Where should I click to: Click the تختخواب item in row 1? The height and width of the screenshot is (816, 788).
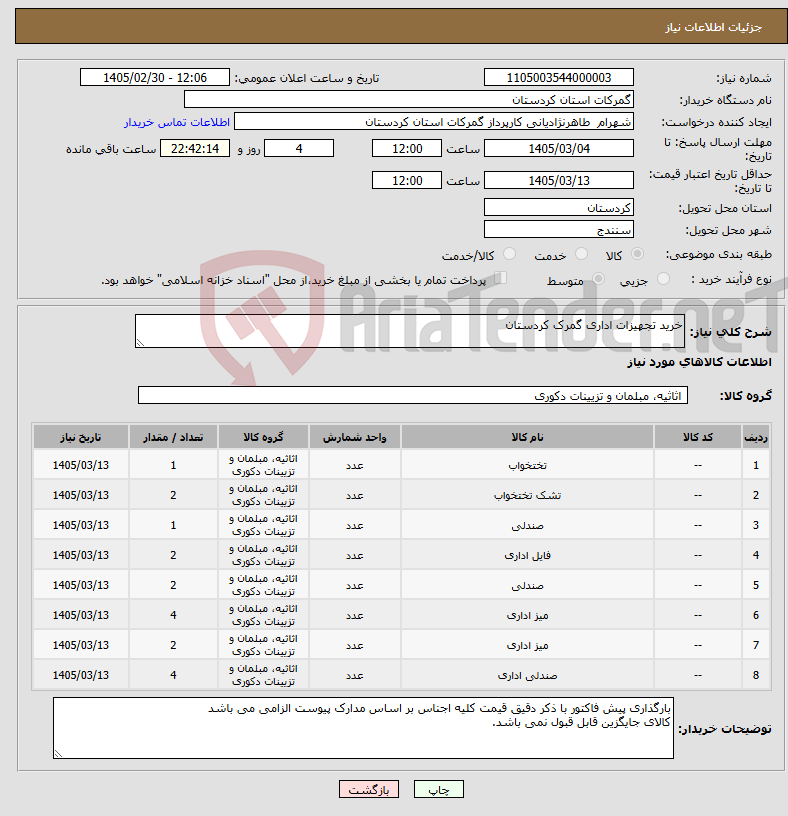click(x=527, y=465)
